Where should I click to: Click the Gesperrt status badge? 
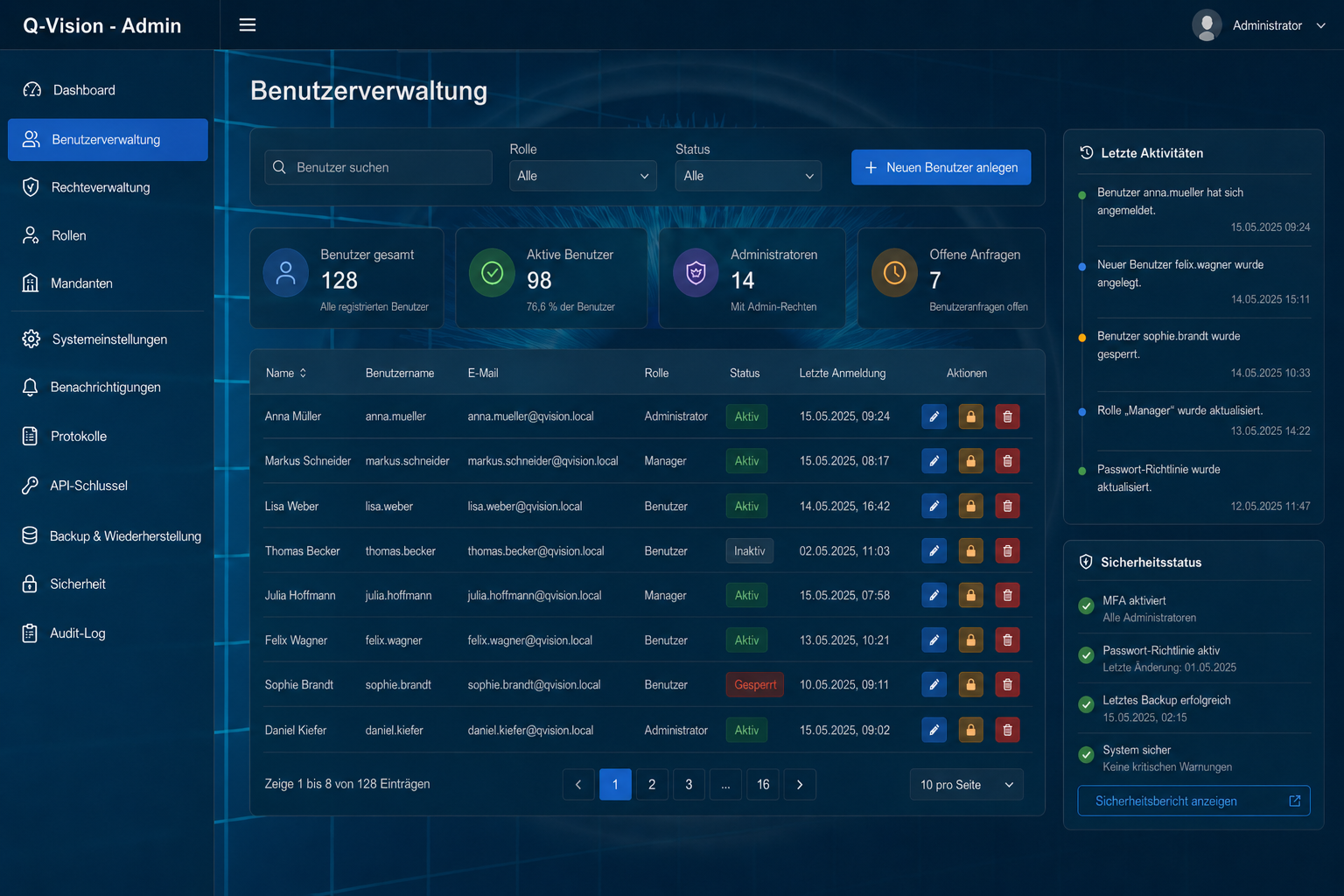point(754,685)
